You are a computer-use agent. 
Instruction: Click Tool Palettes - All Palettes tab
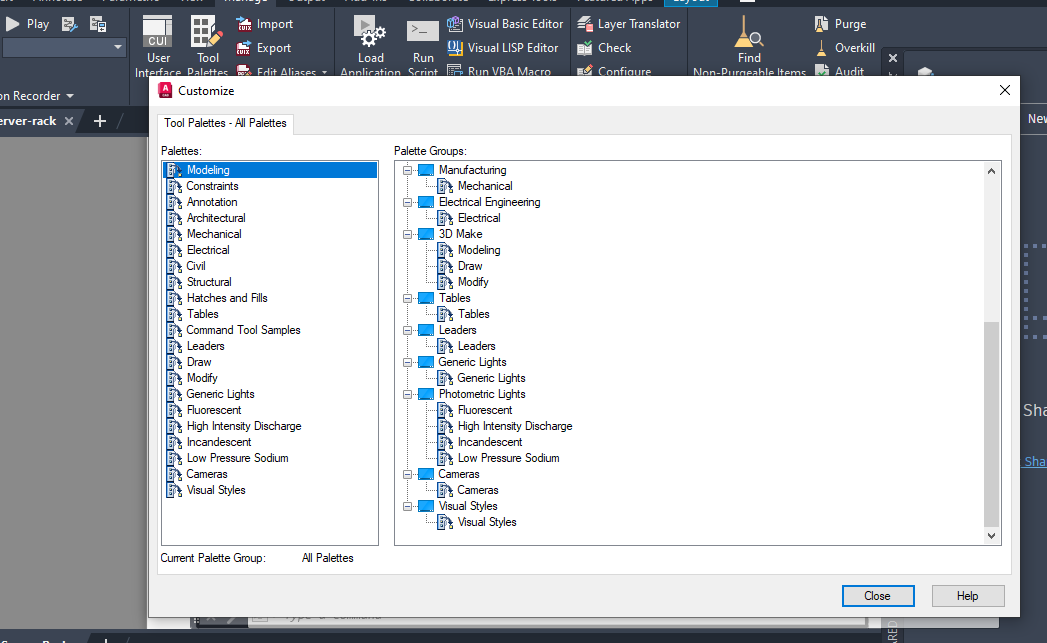click(x=225, y=124)
